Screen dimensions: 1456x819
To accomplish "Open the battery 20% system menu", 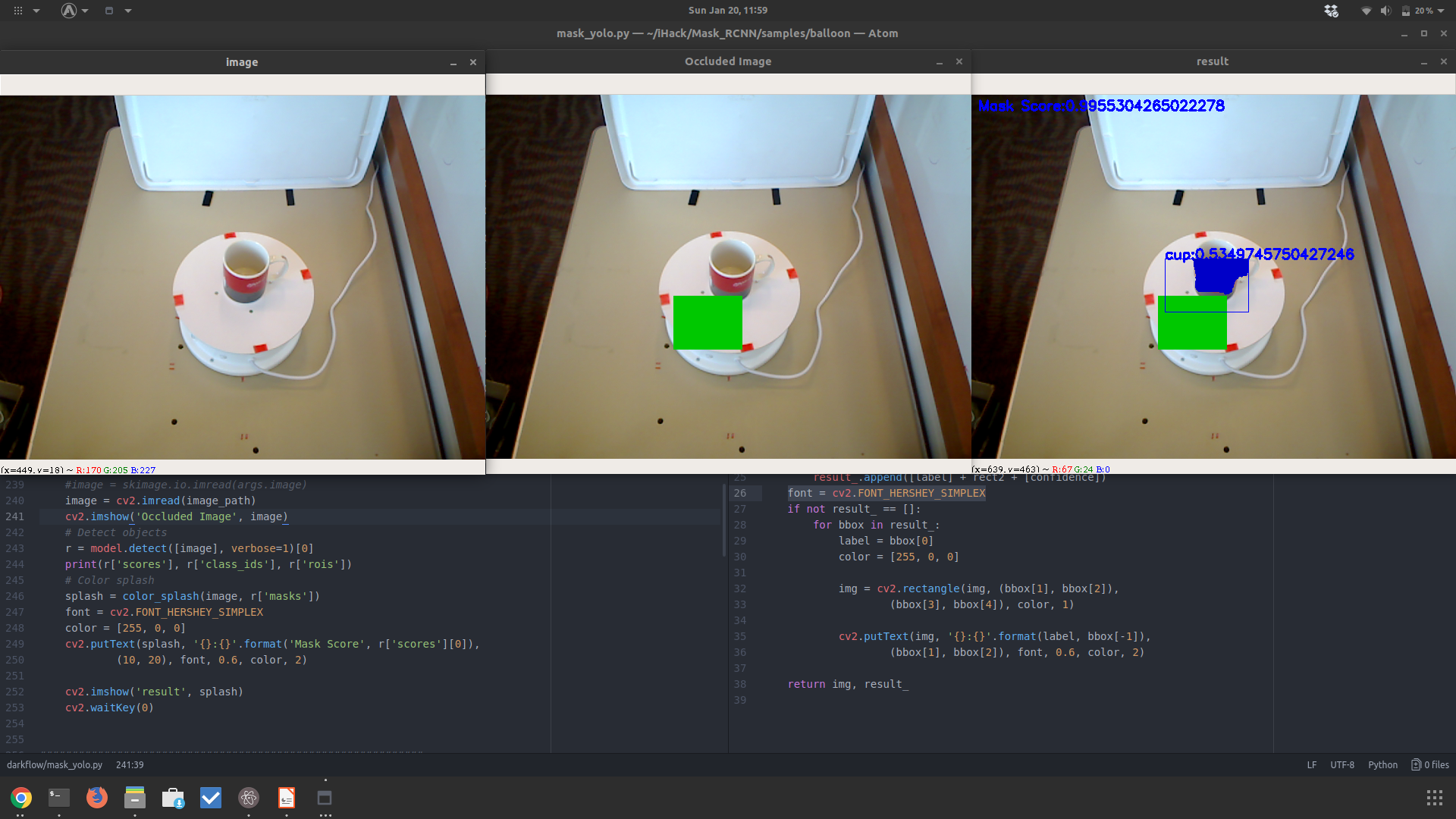I will point(1423,11).
